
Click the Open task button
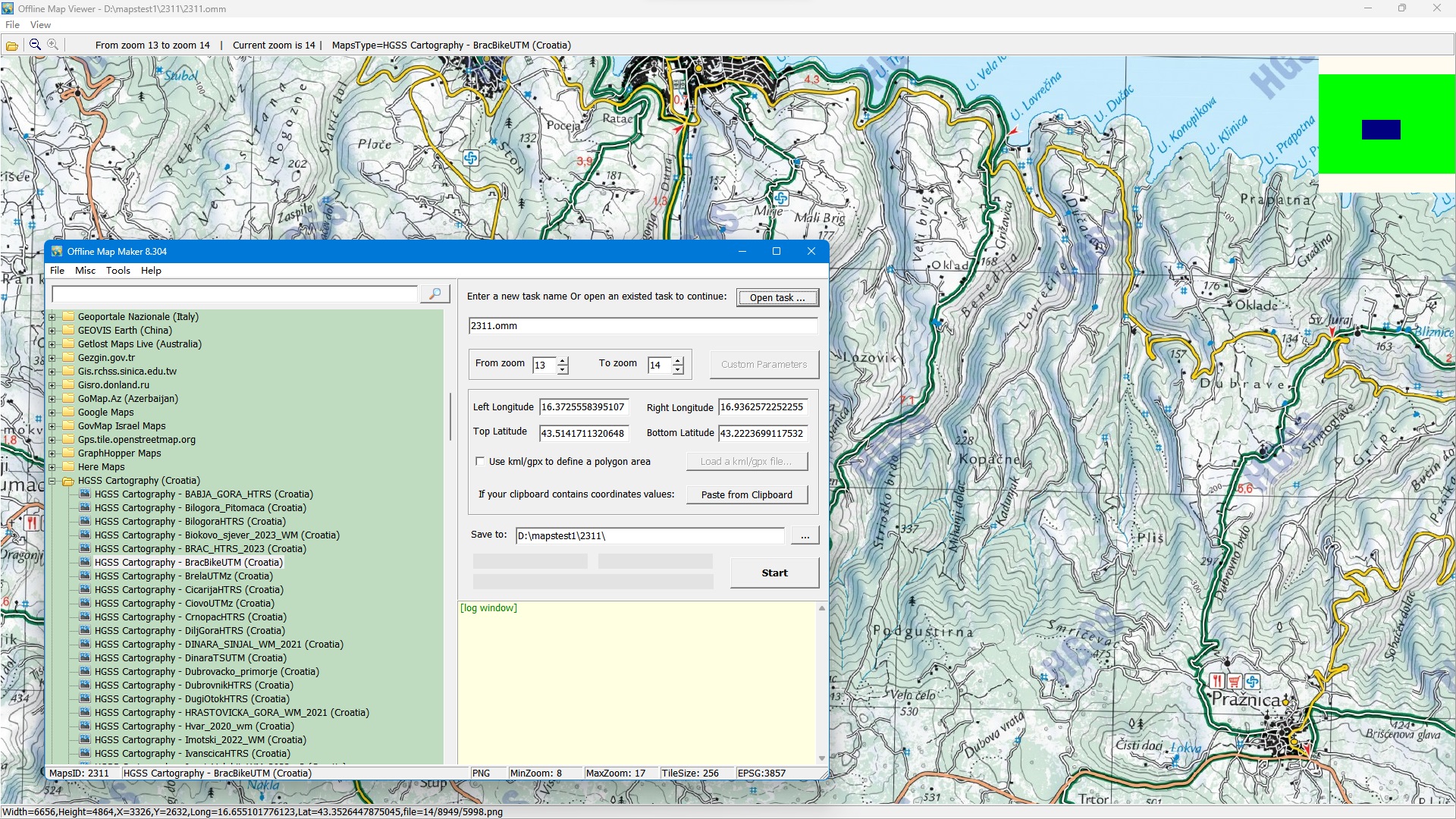777,297
